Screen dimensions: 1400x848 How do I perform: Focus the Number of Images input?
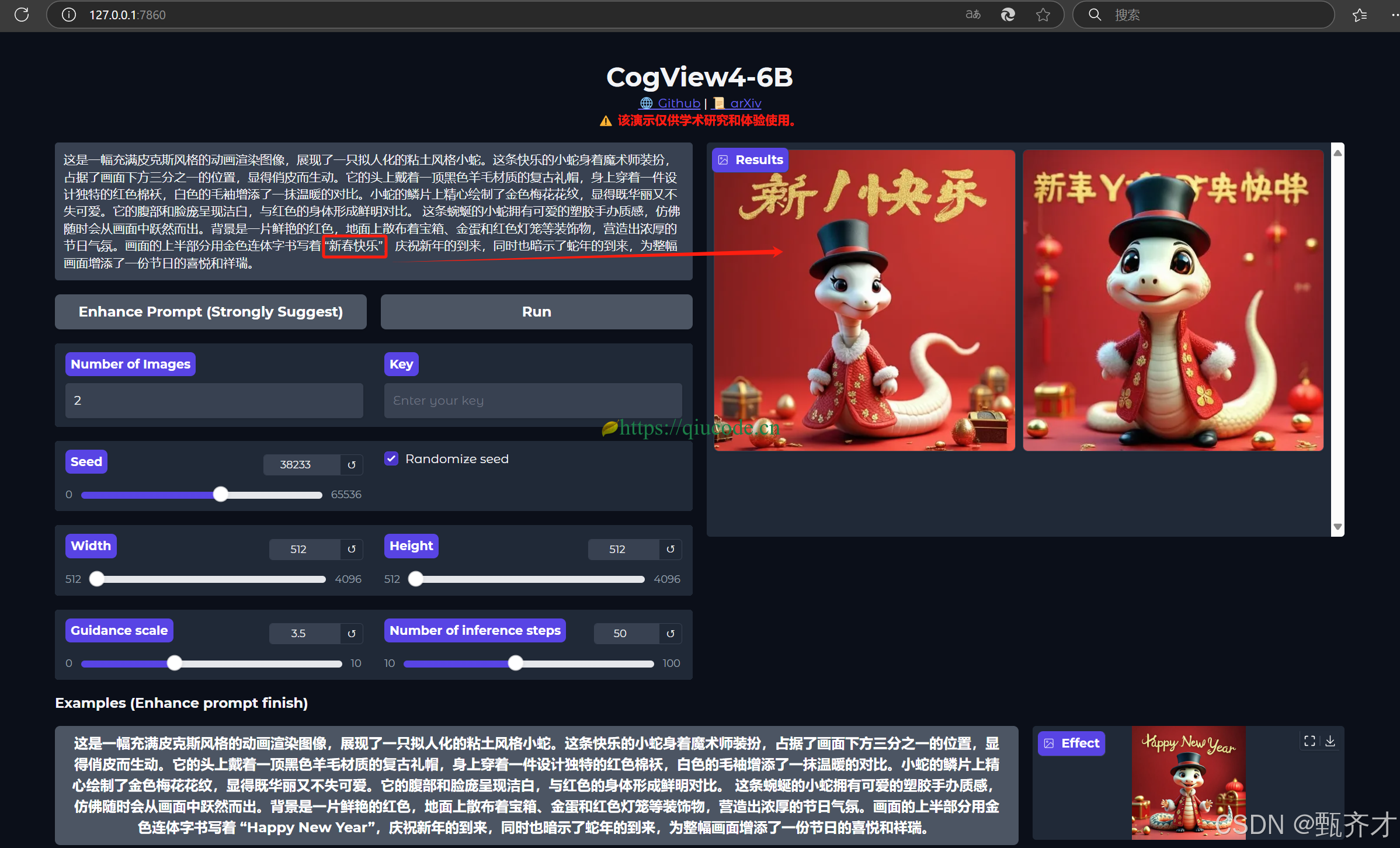pyautogui.click(x=214, y=401)
